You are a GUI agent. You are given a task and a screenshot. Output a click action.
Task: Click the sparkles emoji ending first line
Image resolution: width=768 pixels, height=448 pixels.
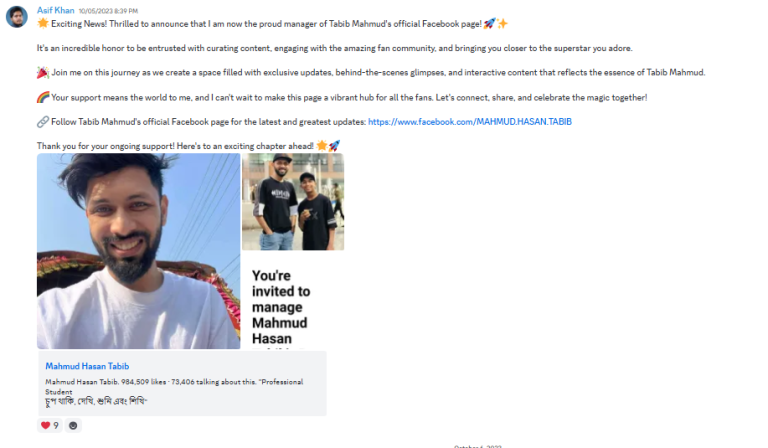pyautogui.click(x=502, y=23)
